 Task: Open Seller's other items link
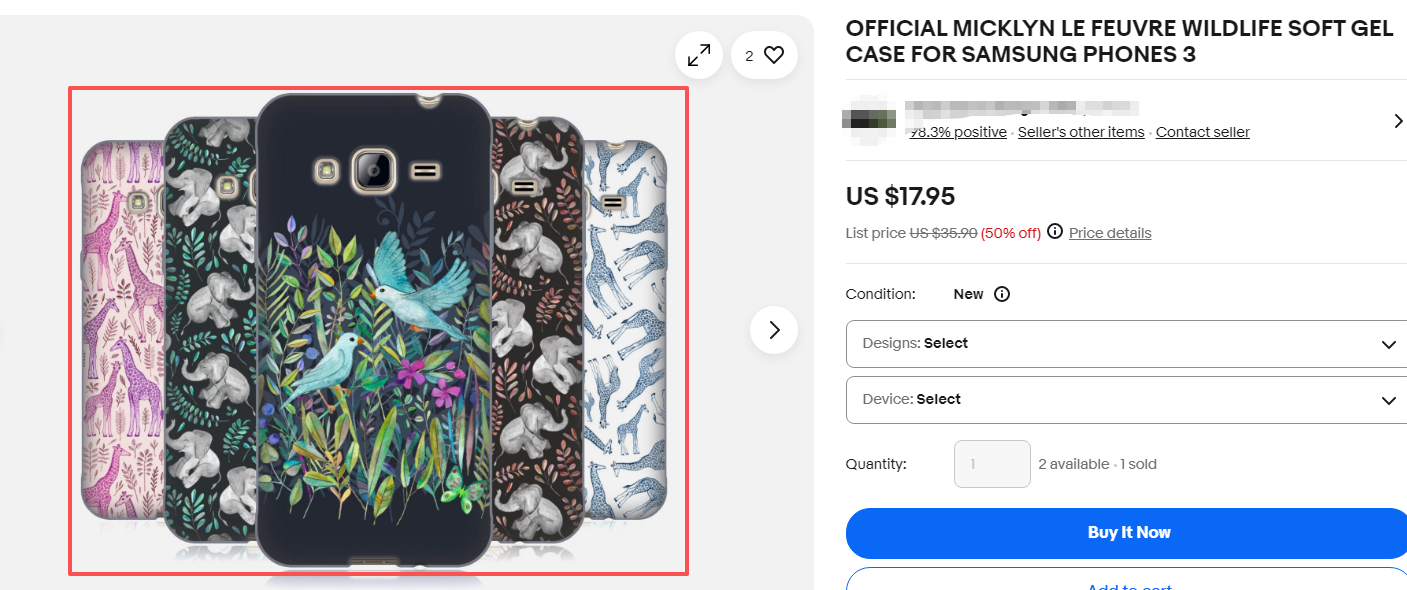[x=1081, y=132]
